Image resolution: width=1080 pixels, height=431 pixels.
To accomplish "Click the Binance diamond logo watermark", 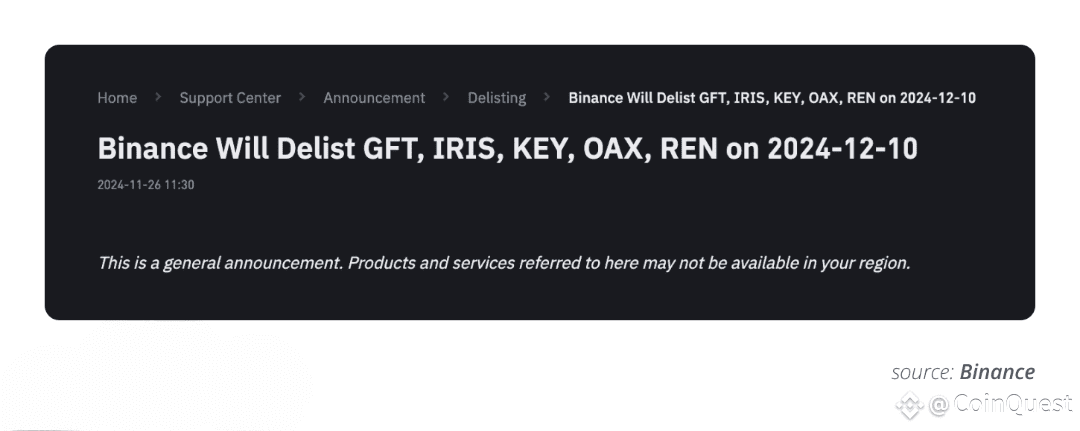I will pos(909,405).
